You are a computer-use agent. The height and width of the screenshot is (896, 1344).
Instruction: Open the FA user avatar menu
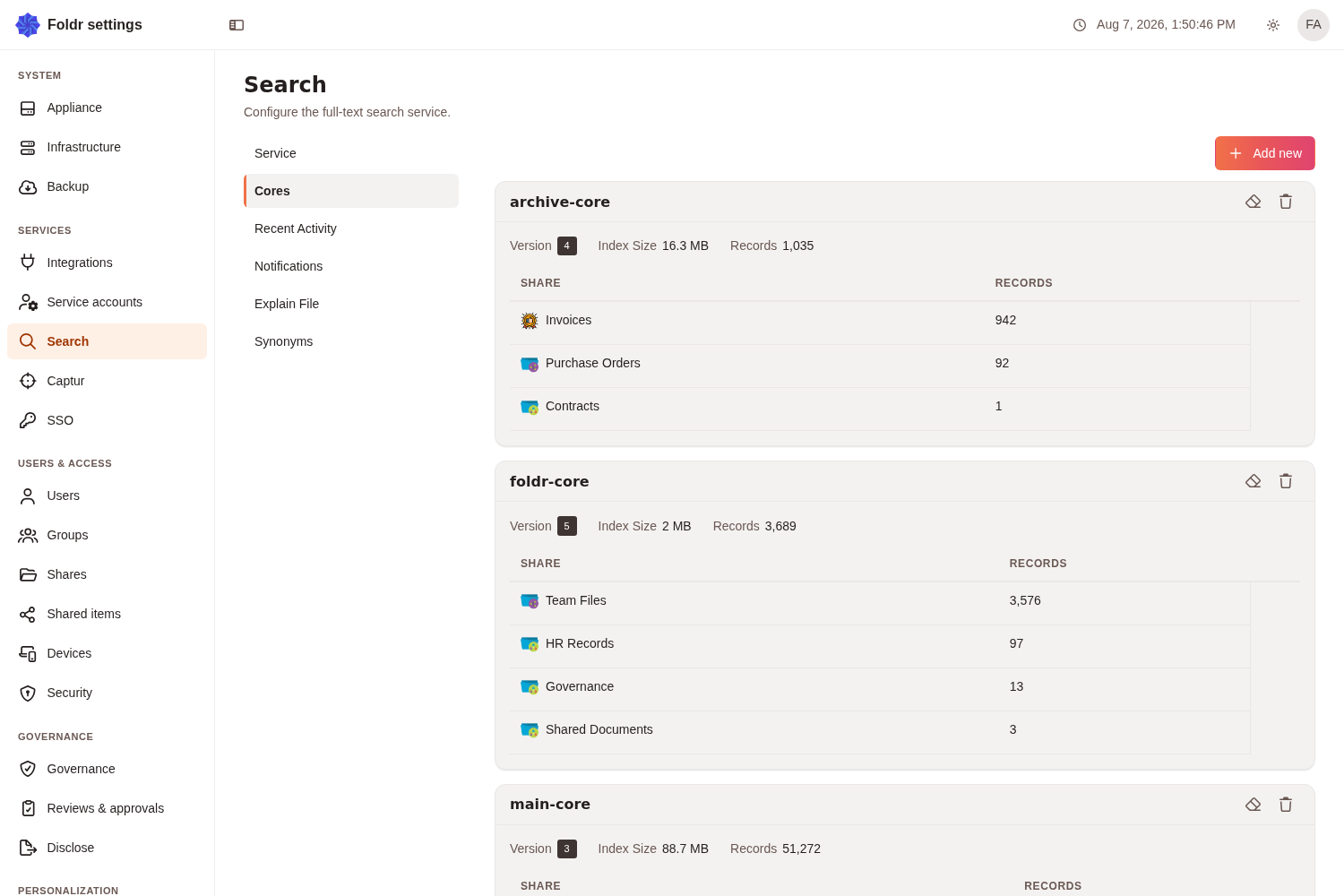[1314, 25]
